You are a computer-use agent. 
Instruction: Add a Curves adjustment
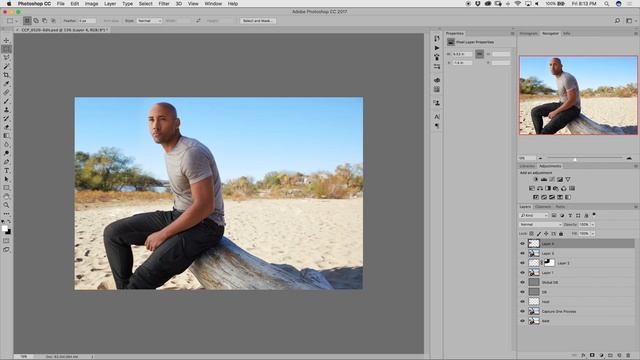pyautogui.click(x=552, y=179)
